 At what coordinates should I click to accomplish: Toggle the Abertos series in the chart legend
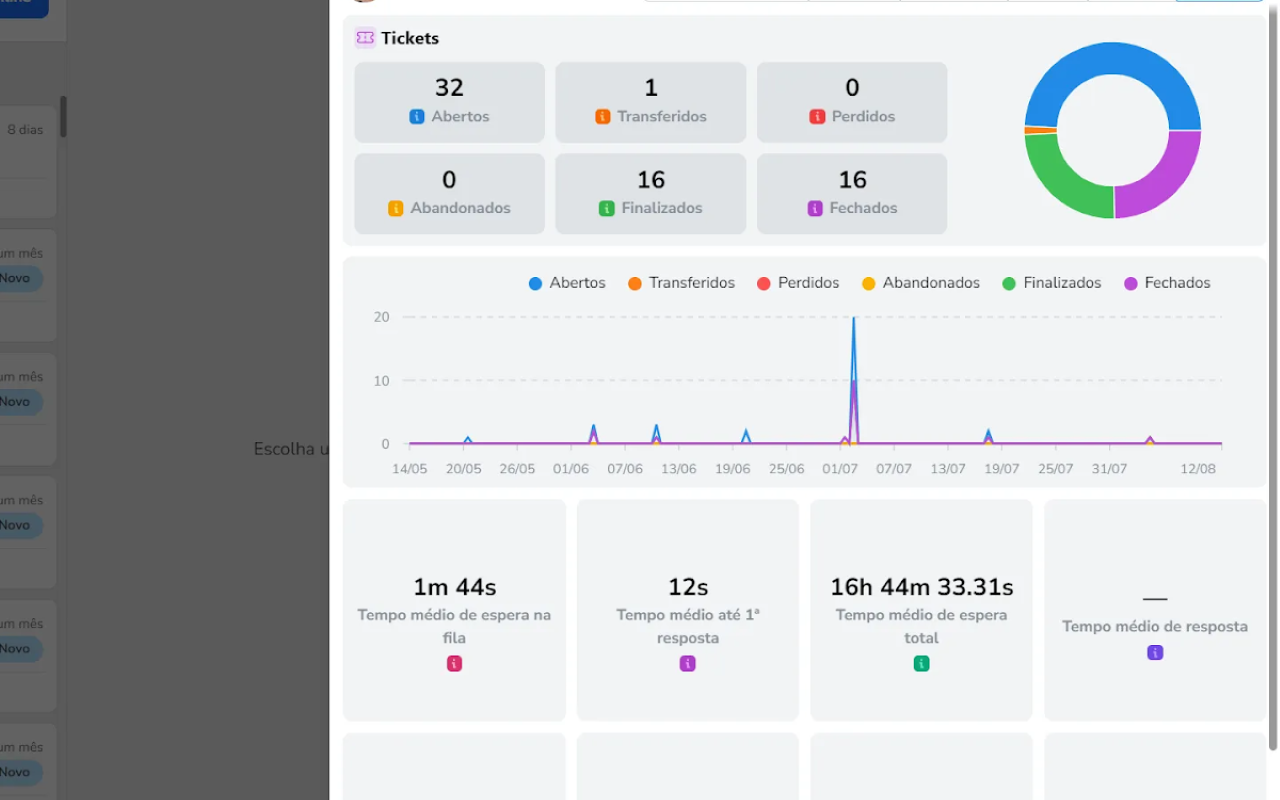pyautogui.click(x=567, y=283)
